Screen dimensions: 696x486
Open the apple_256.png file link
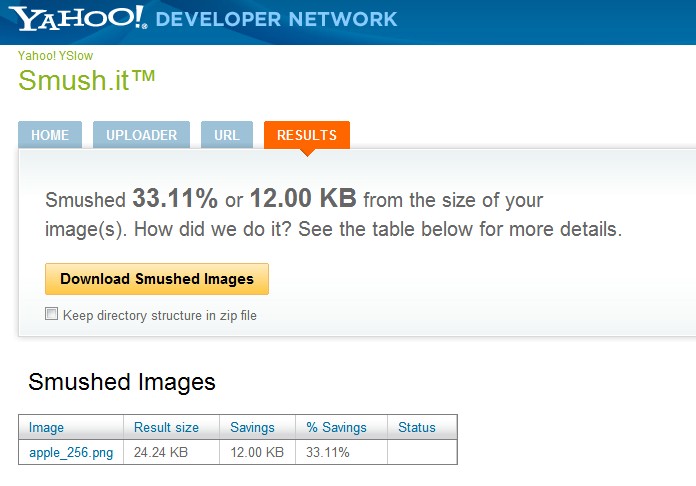71,452
